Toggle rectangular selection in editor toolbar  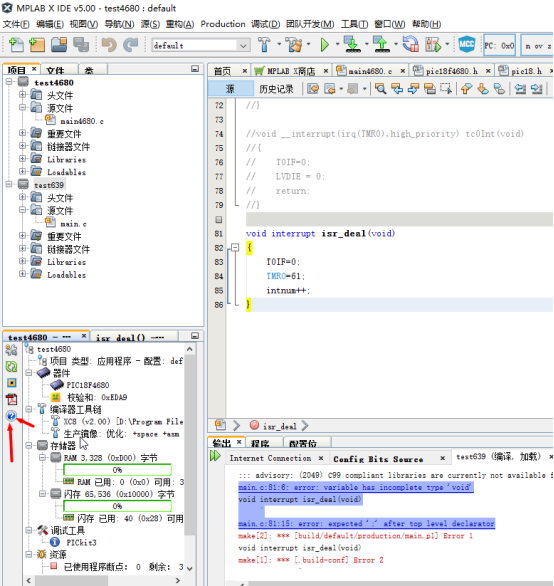(446, 89)
